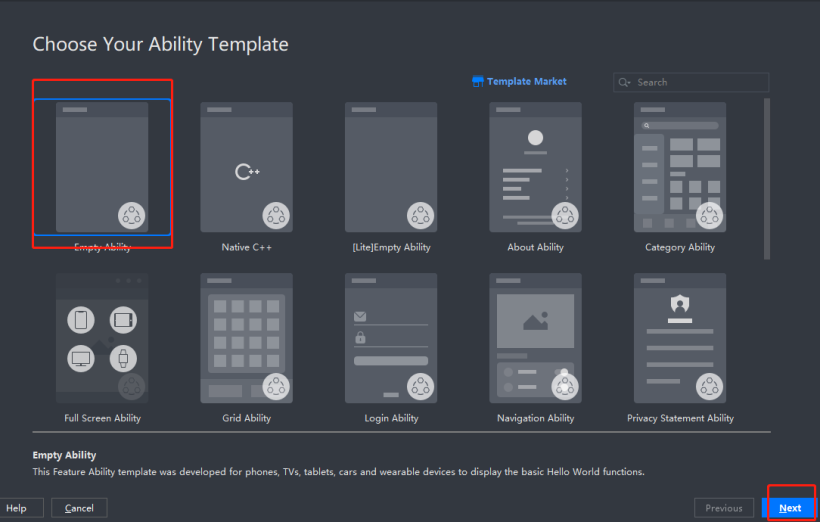820x522 pixels.
Task: Click the 'Category Ability' label text
Action: tap(680, 247)
